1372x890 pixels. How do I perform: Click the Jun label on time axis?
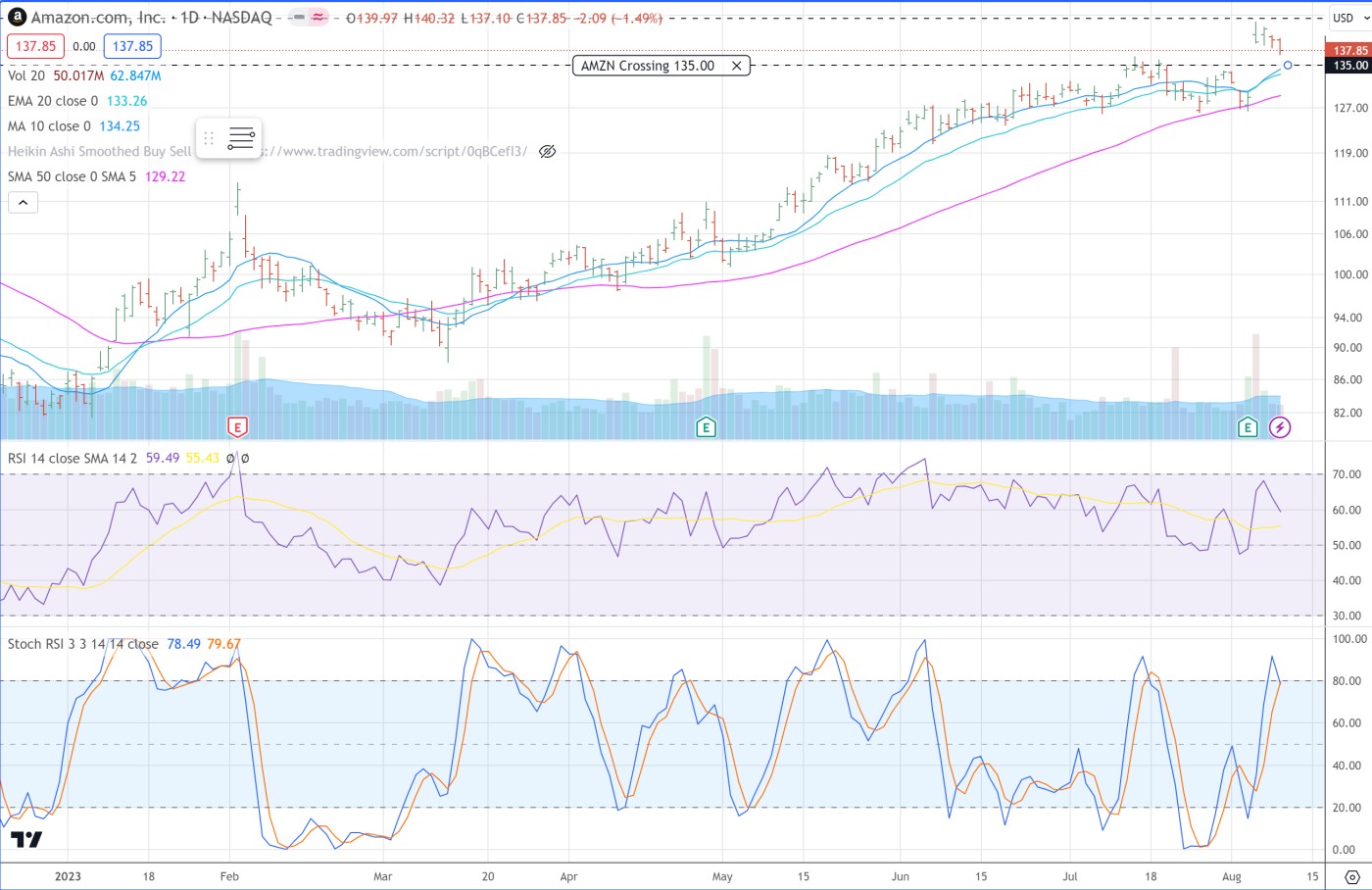point(900,876)
